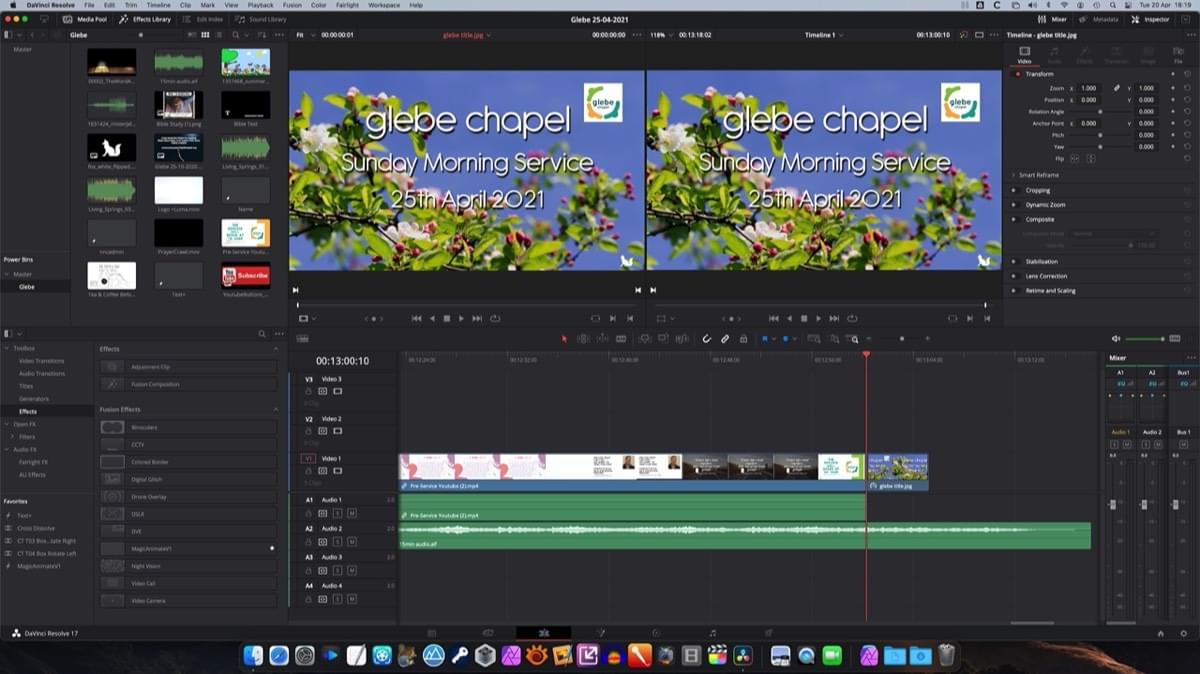Viewport: 1200px width, 674px height.
Task: Solo the Audio 1 track
Action: click(x=337, y=513)
